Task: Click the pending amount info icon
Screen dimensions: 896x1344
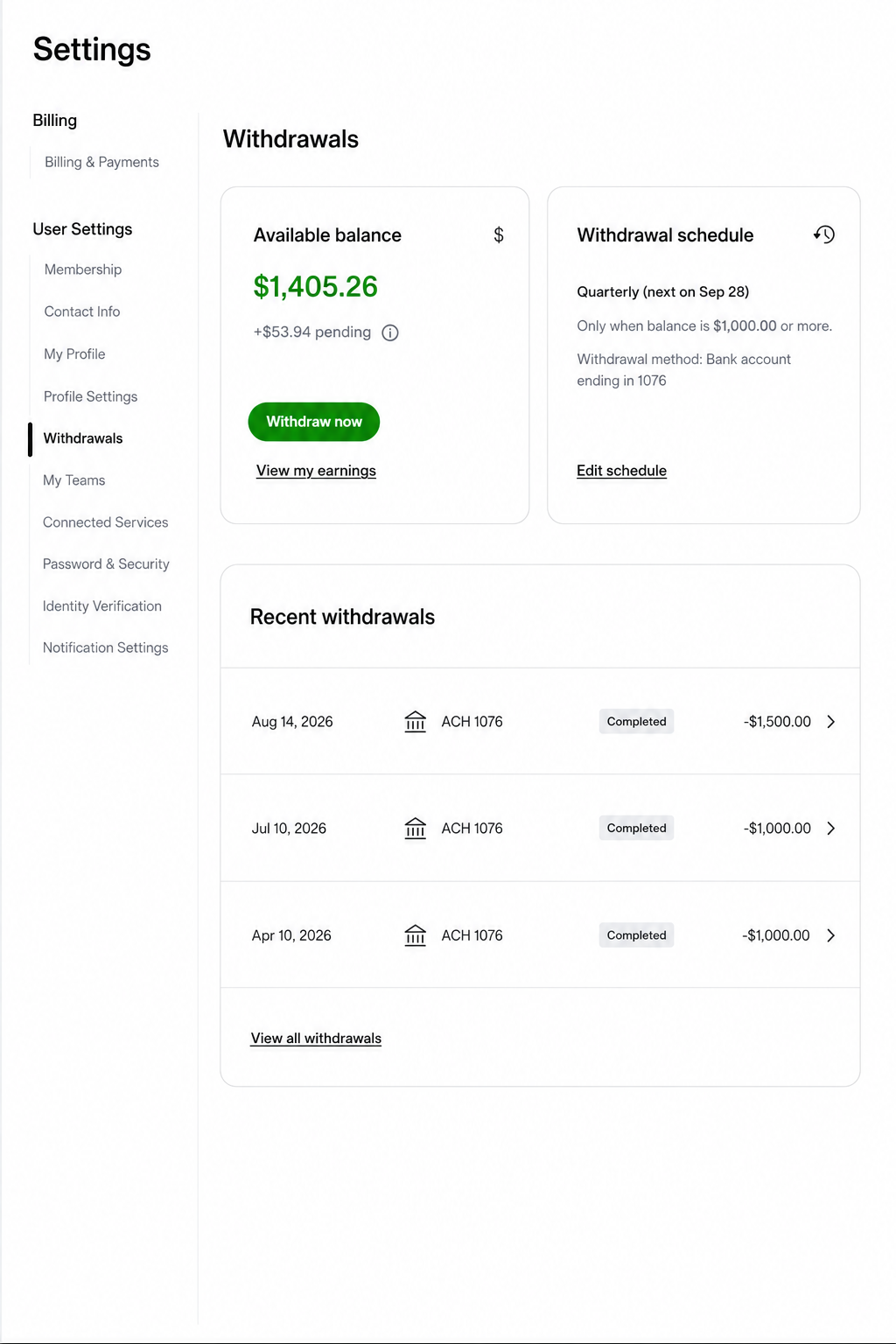Action: pos(390,332)
